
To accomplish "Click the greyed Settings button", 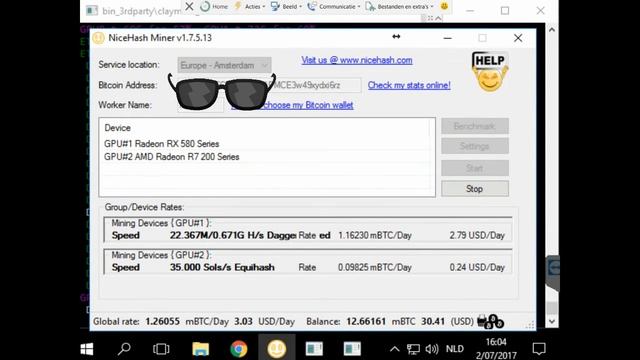I will click(x=475, y=146).
